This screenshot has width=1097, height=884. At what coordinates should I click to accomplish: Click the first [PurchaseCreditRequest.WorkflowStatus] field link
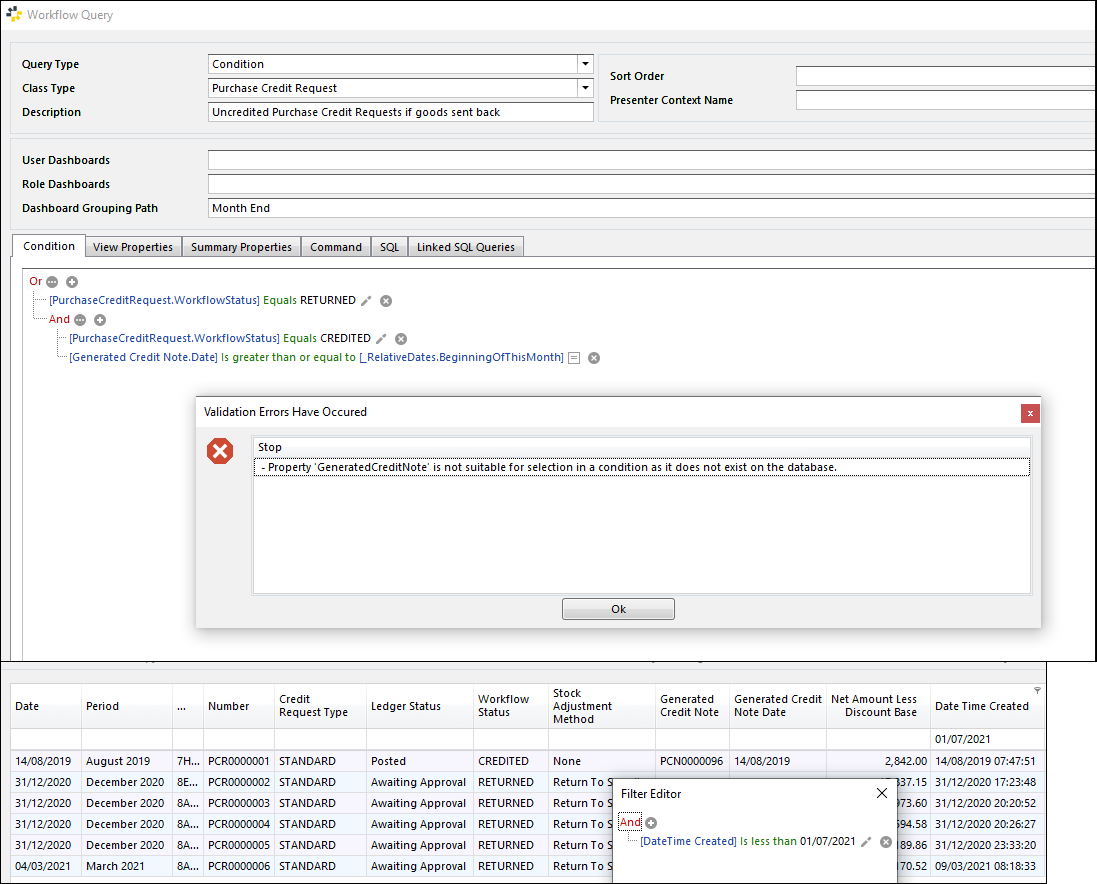(x=155, y=300)
